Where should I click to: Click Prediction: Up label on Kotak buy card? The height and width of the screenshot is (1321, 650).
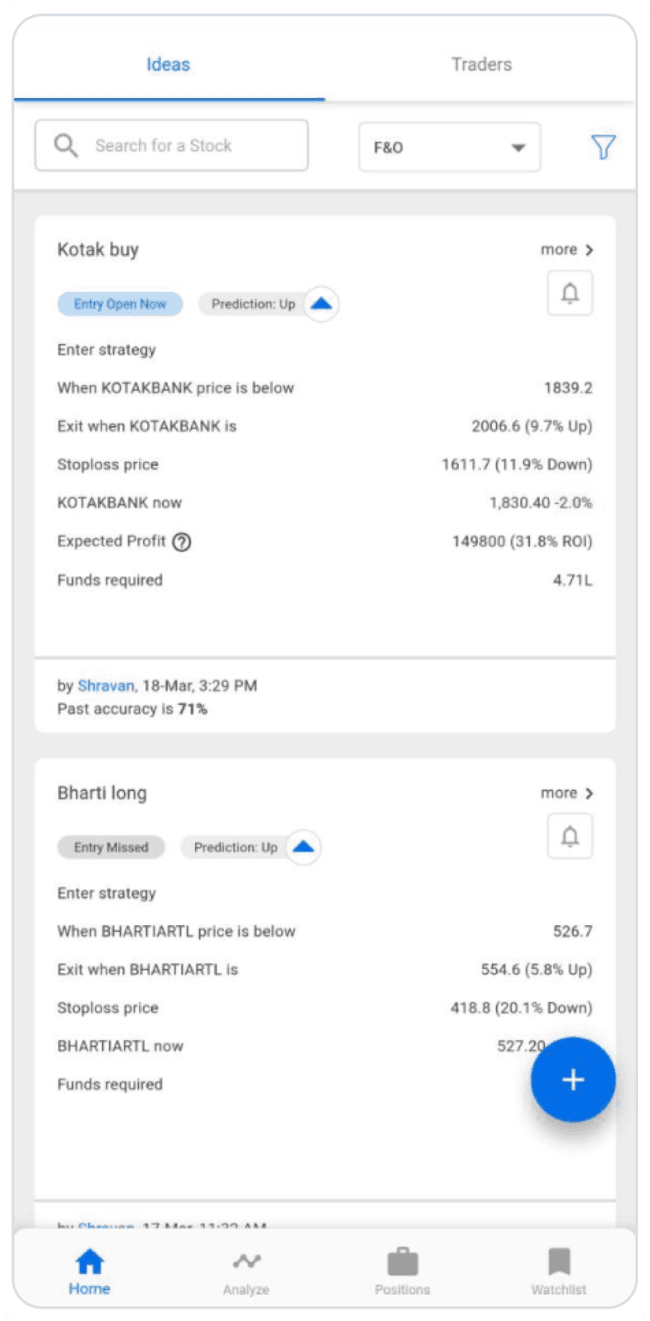coord(253,304)
